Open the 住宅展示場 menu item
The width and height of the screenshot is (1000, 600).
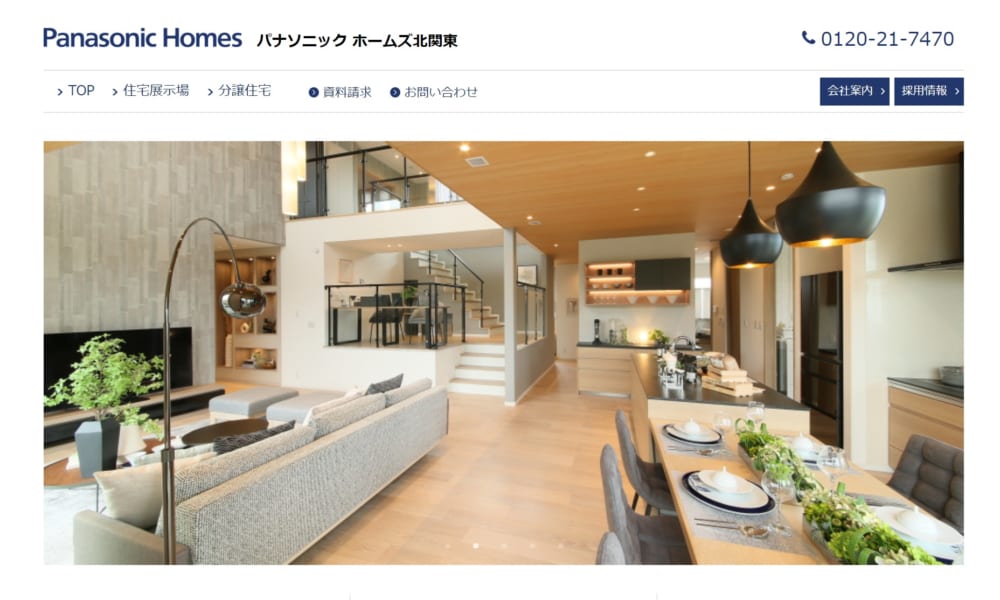tap(156, 91)
